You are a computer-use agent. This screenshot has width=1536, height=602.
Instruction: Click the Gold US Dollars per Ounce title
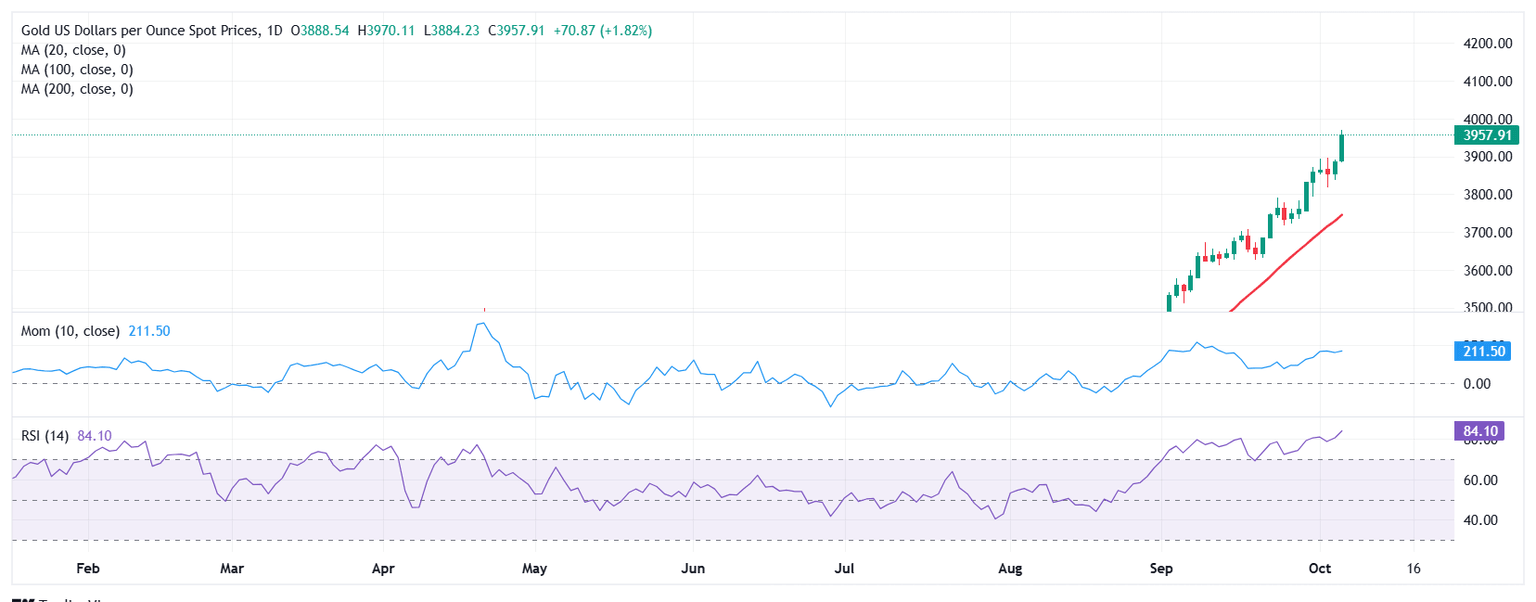point(136,31)
